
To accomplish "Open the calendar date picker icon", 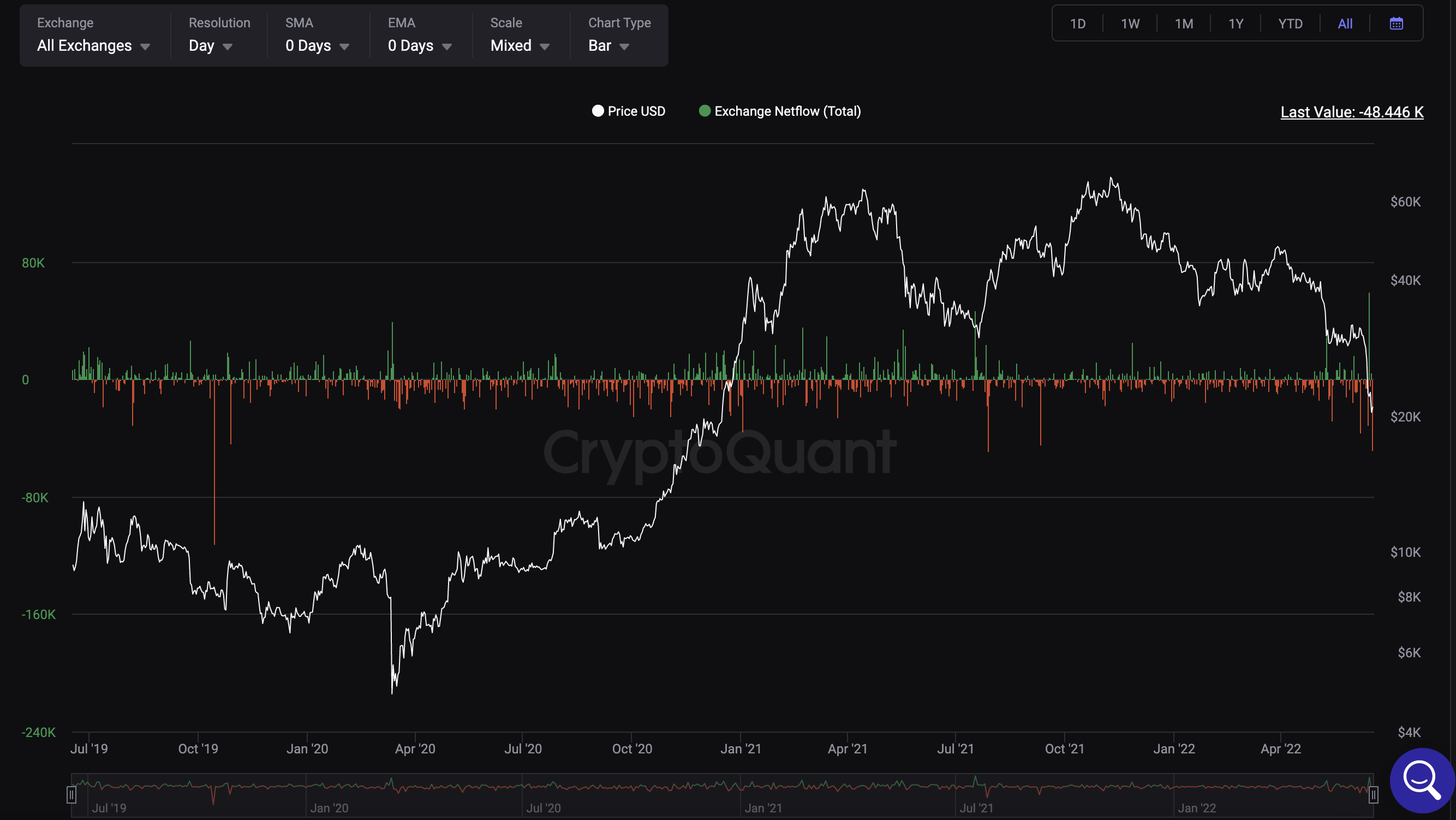I will pyautogui.click(x=1395, y=24).
